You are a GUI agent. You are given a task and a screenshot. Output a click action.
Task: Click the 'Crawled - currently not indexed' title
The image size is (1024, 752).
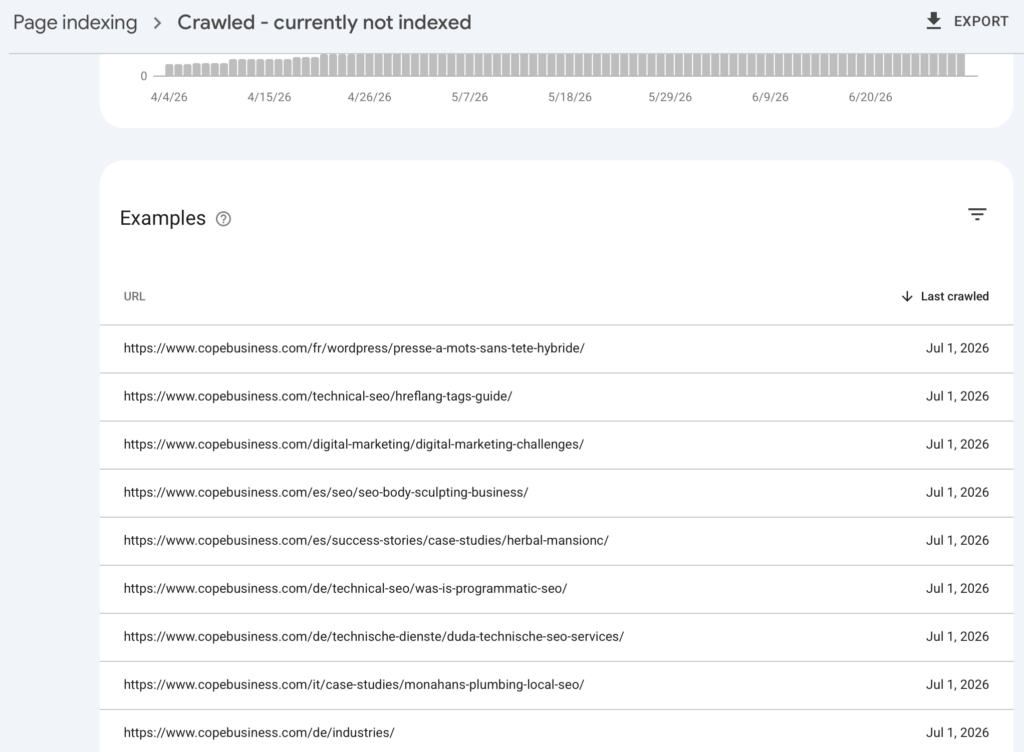324,22
